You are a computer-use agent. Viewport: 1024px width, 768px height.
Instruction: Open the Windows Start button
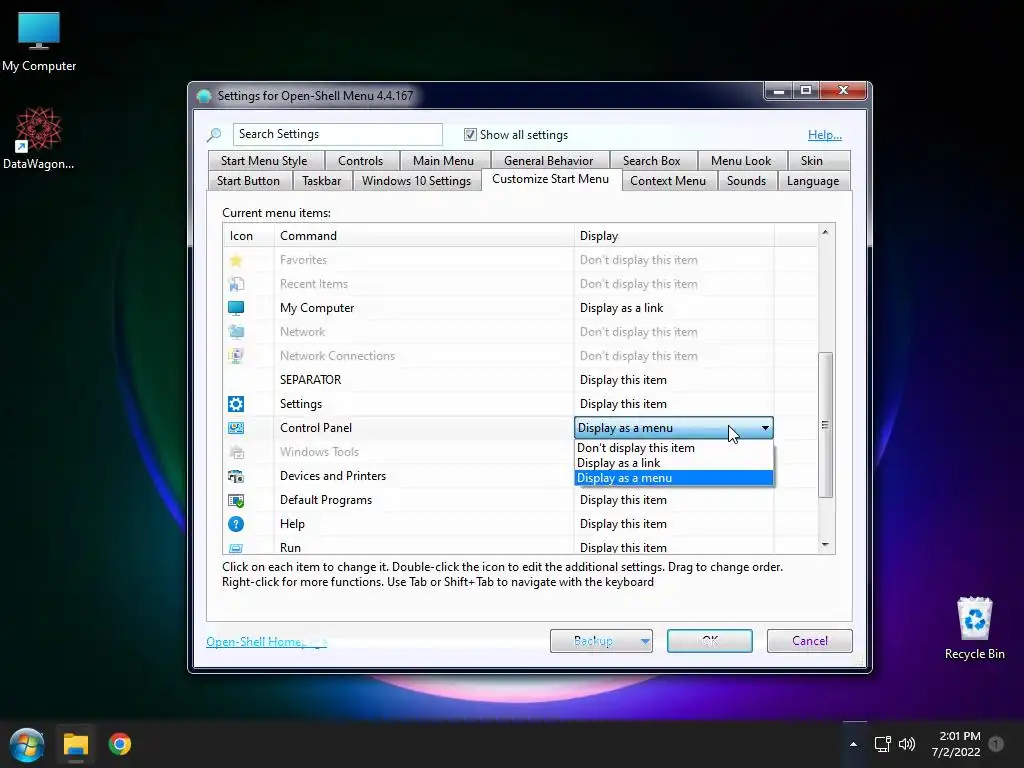click(27, 744)
